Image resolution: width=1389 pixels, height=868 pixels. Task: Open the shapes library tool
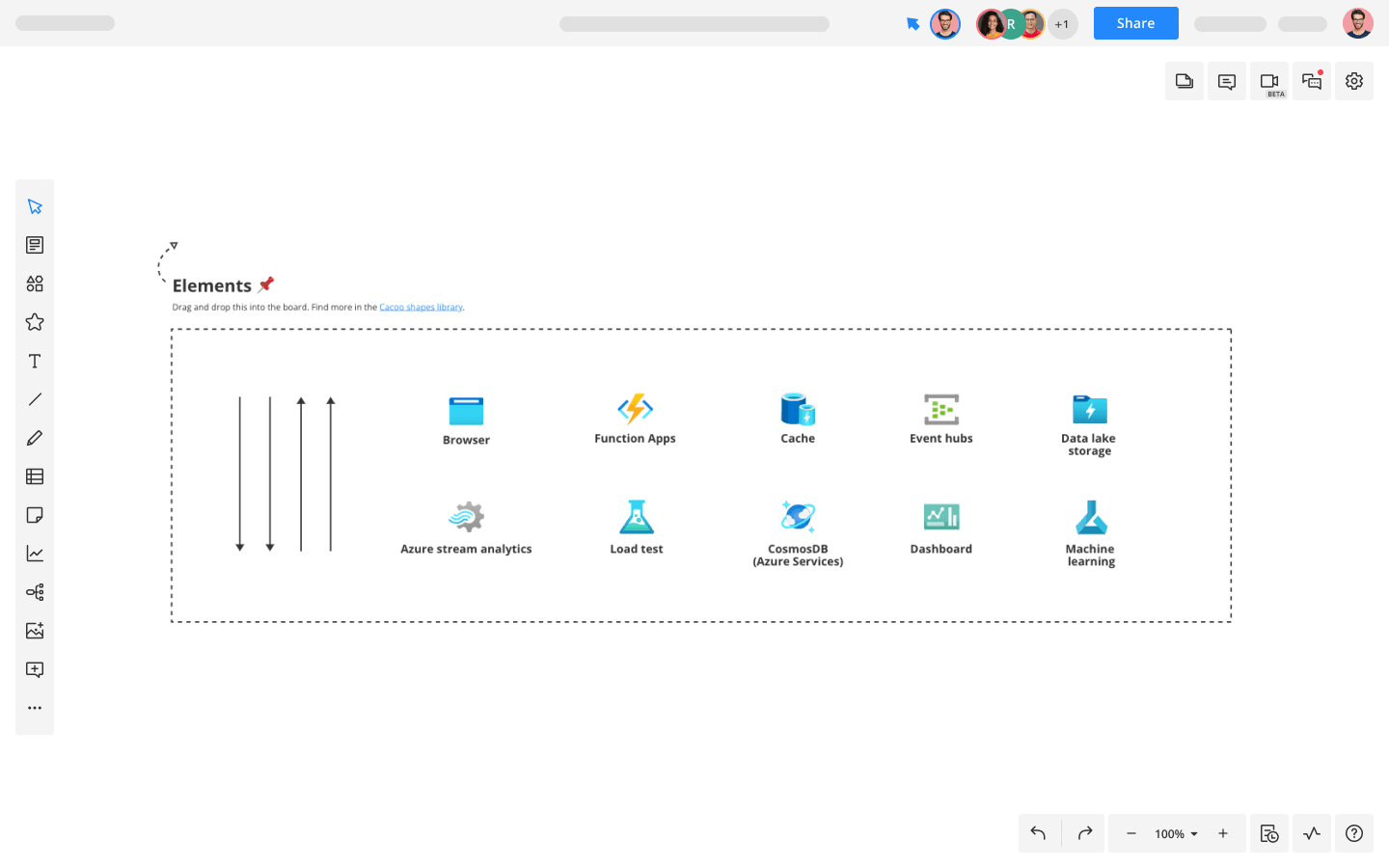coord(35,284)
